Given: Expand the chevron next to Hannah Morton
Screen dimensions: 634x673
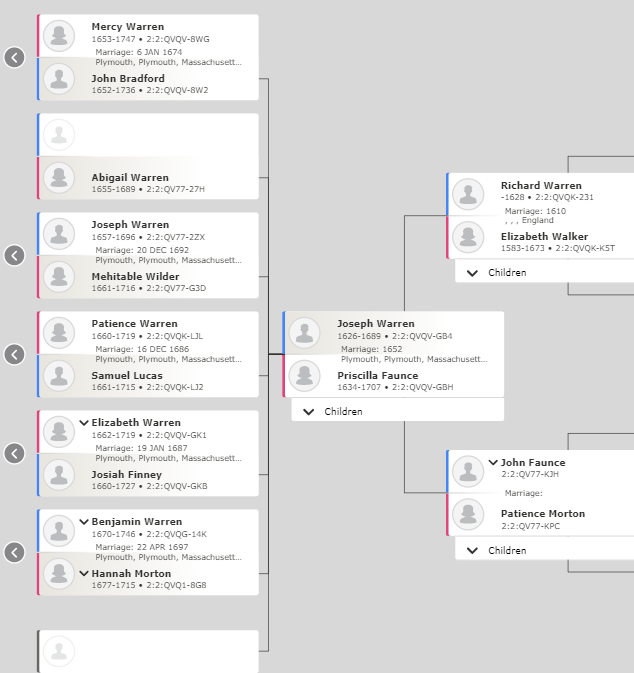Looking at the screenshot, I should 84,573.
